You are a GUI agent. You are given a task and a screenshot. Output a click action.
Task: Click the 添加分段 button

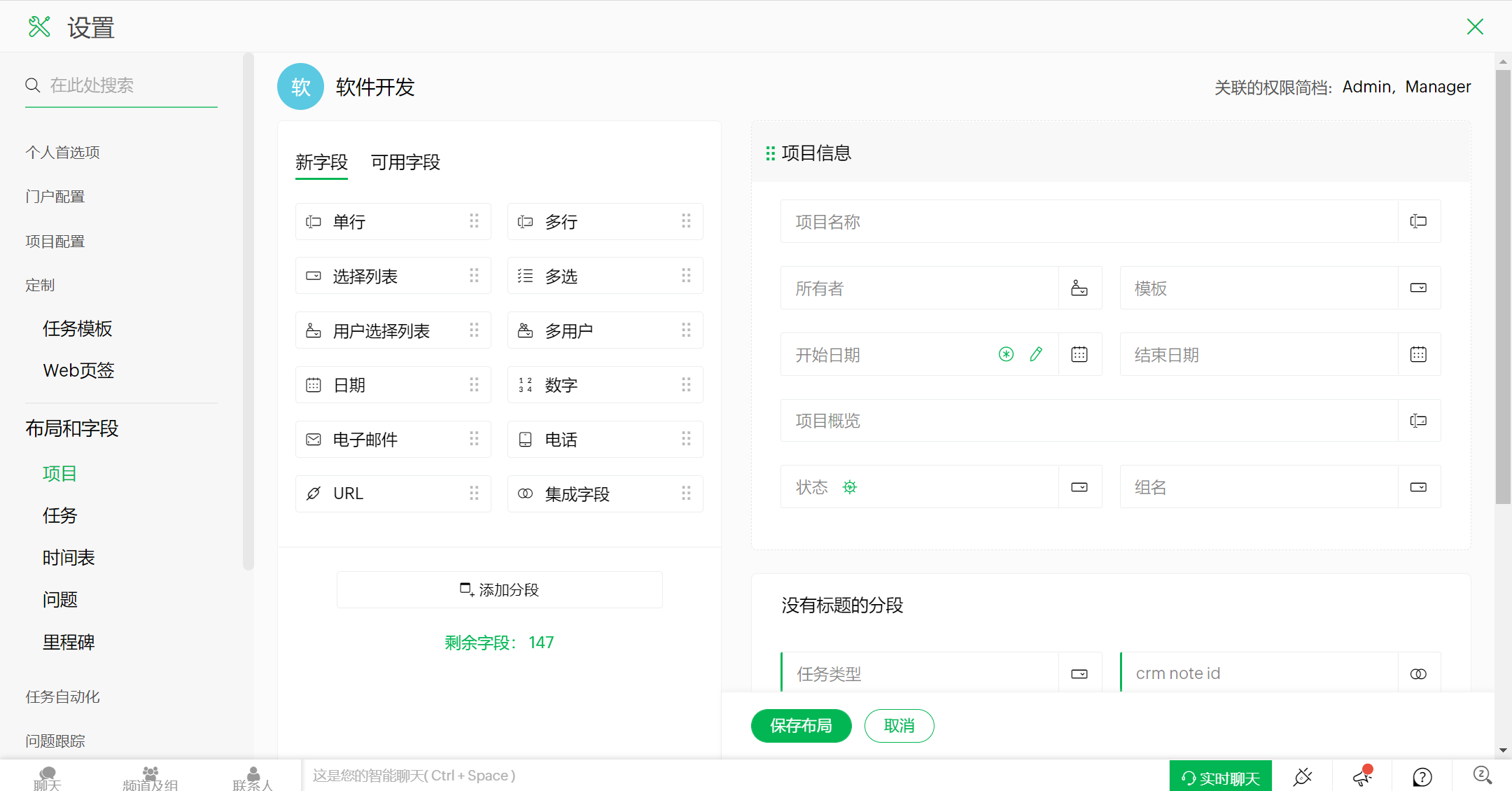(x=499, y=589)
